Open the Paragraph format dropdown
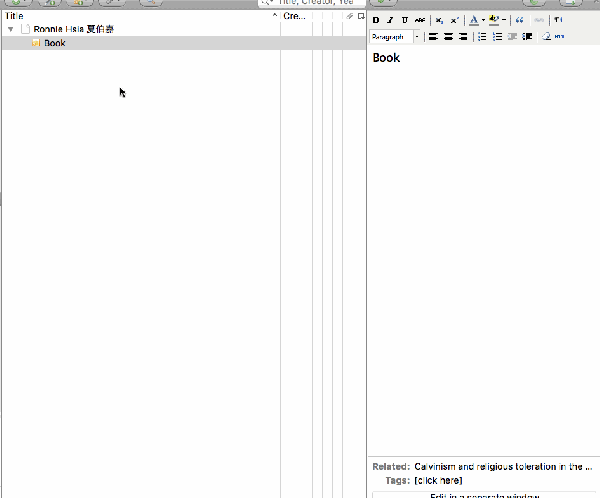Screen dimensions: 600x498 [x=395, y=37]
